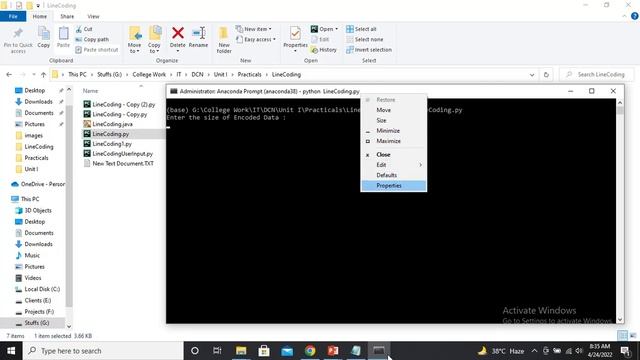Click the Cut scissors icon
This screenshot has width=640, height=360.
pos(79,29)
